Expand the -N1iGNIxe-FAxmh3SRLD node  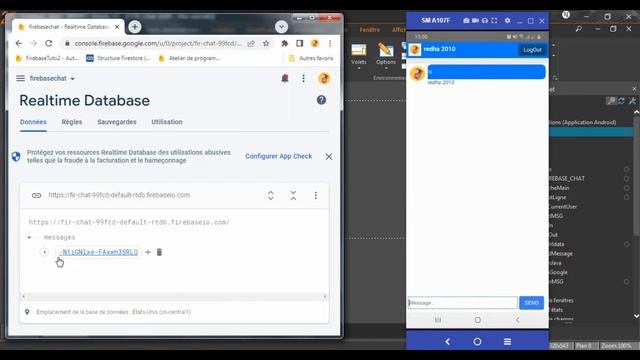tap(44, 252)
